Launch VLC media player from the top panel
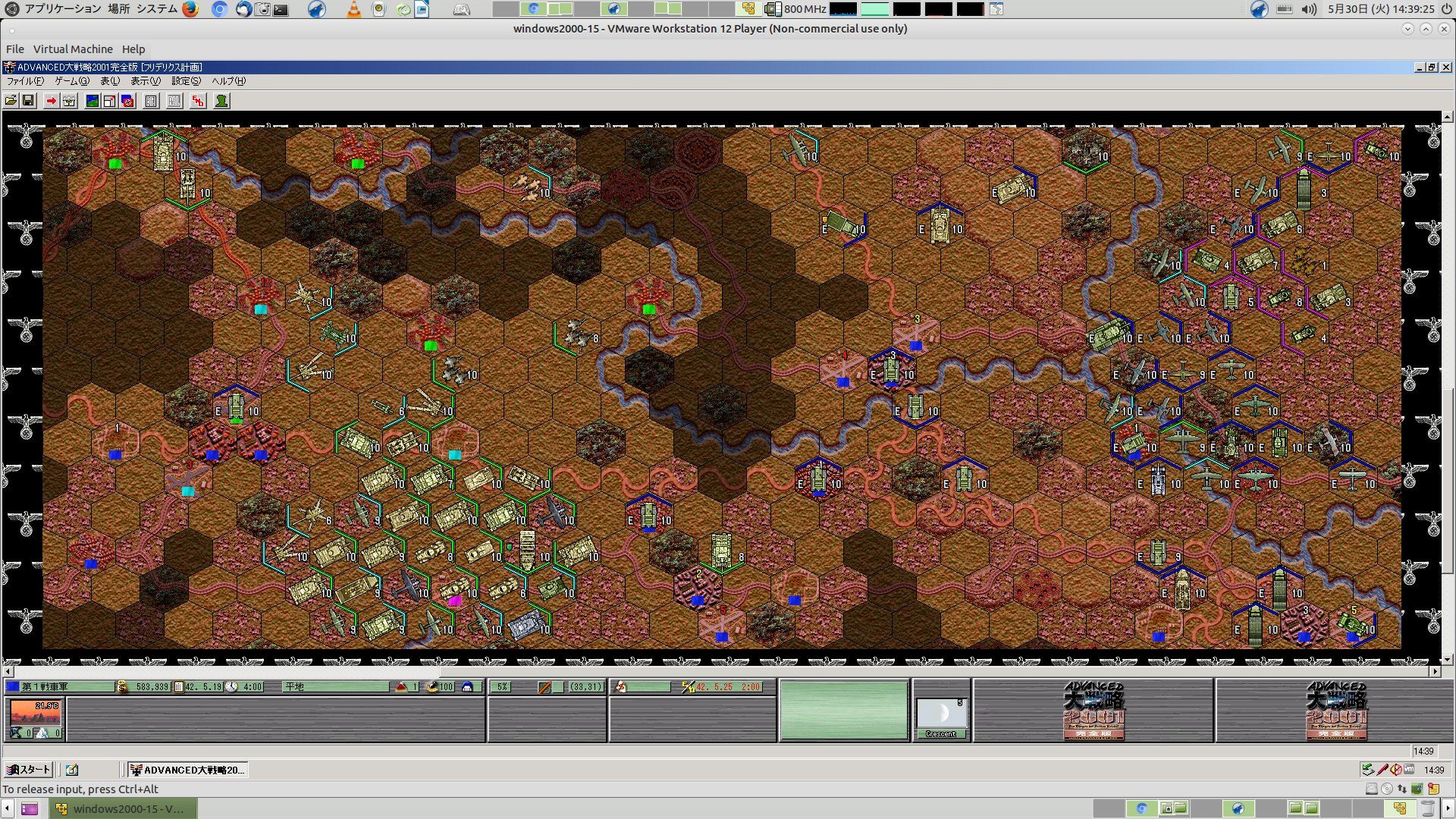1456x819 pixels. [x=353, y=9]
